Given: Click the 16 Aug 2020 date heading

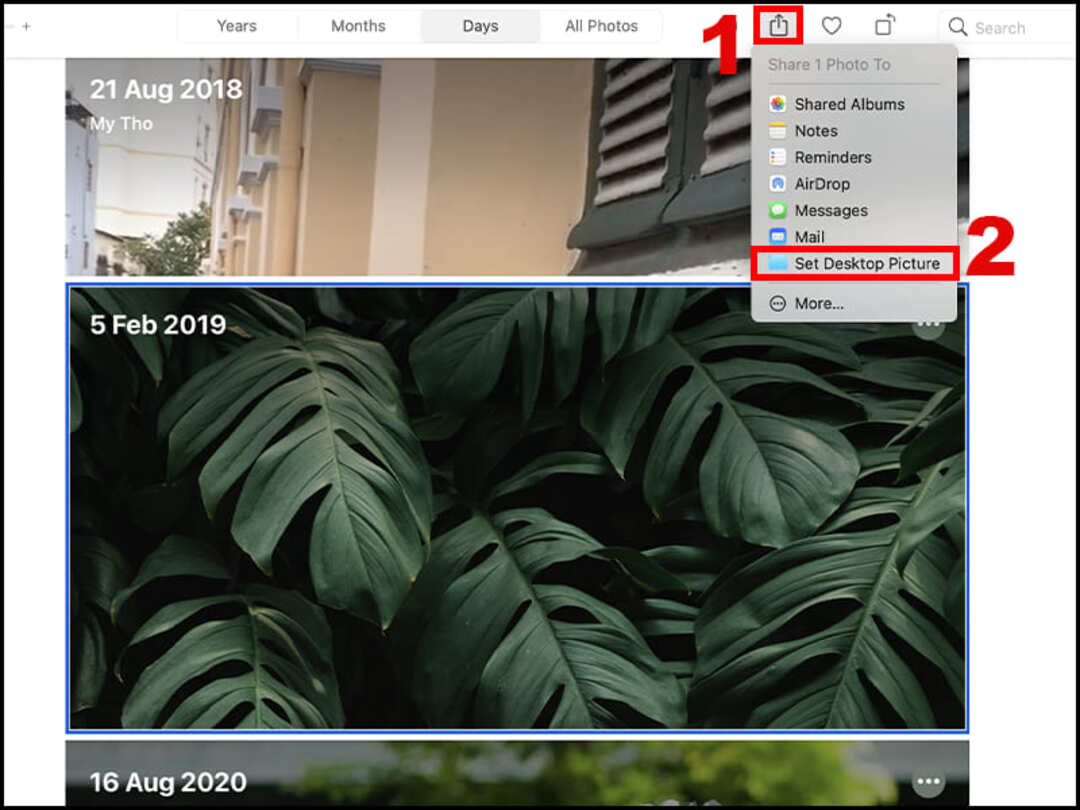Looking at the screenshot, I should tap(168, 782).
